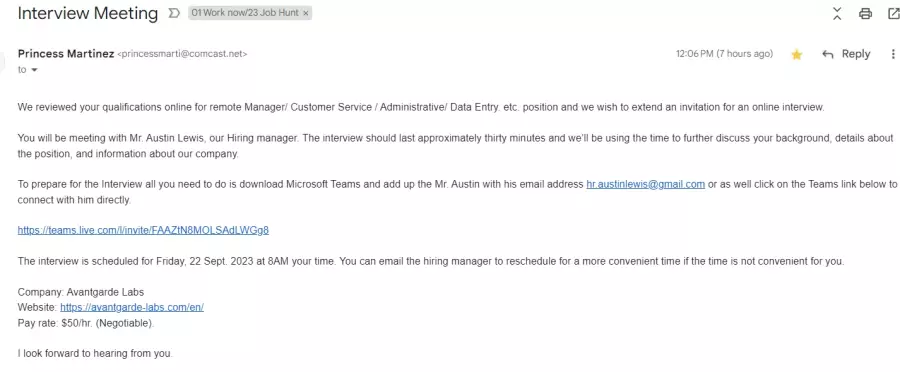Click the Reply arrow icon
Screen dimensions: 900x372
click(828, 55)
